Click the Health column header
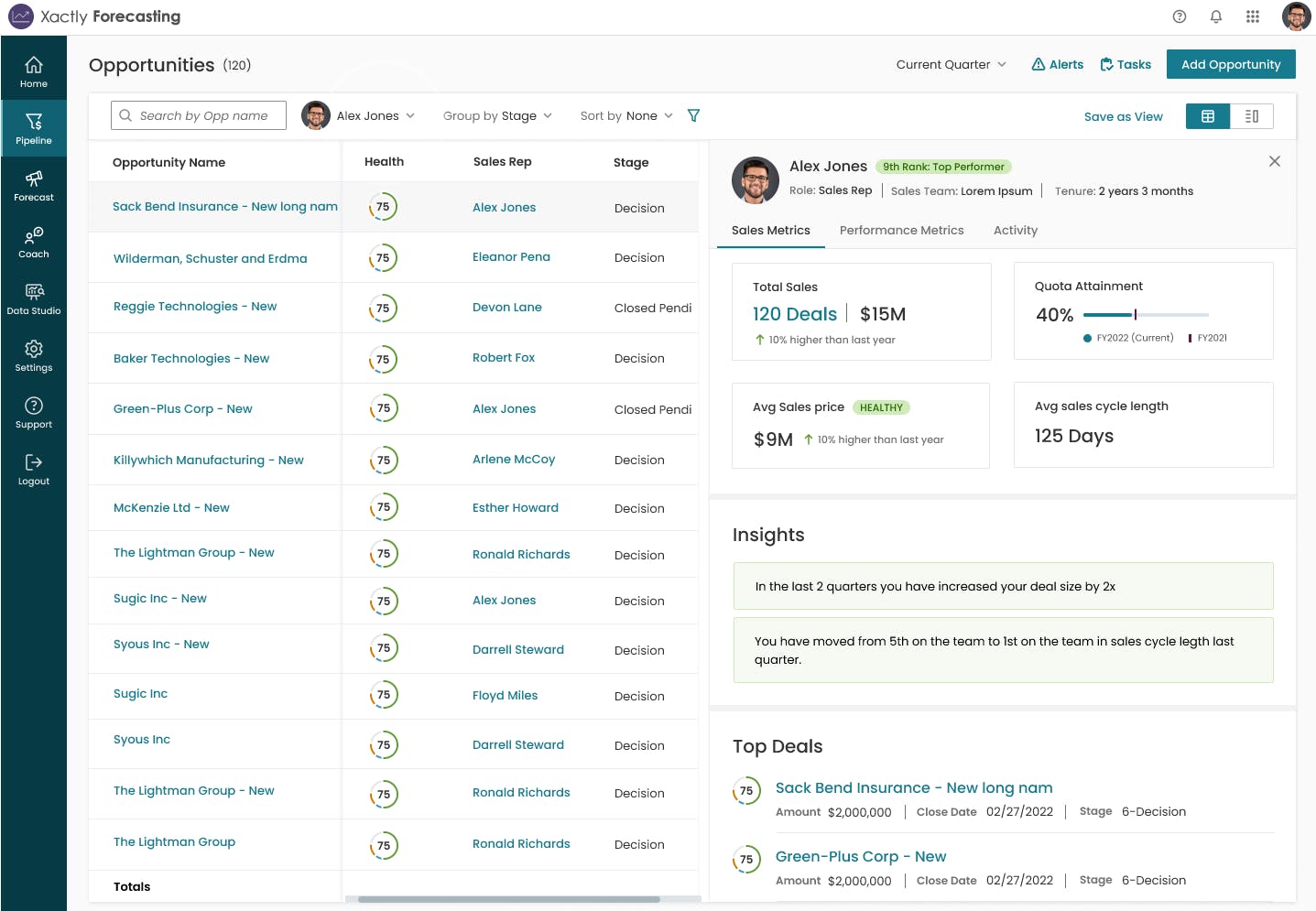Image resolution: width=1316 pixels, height=911 pixels. pyautogui.click(x=384, y=161)
